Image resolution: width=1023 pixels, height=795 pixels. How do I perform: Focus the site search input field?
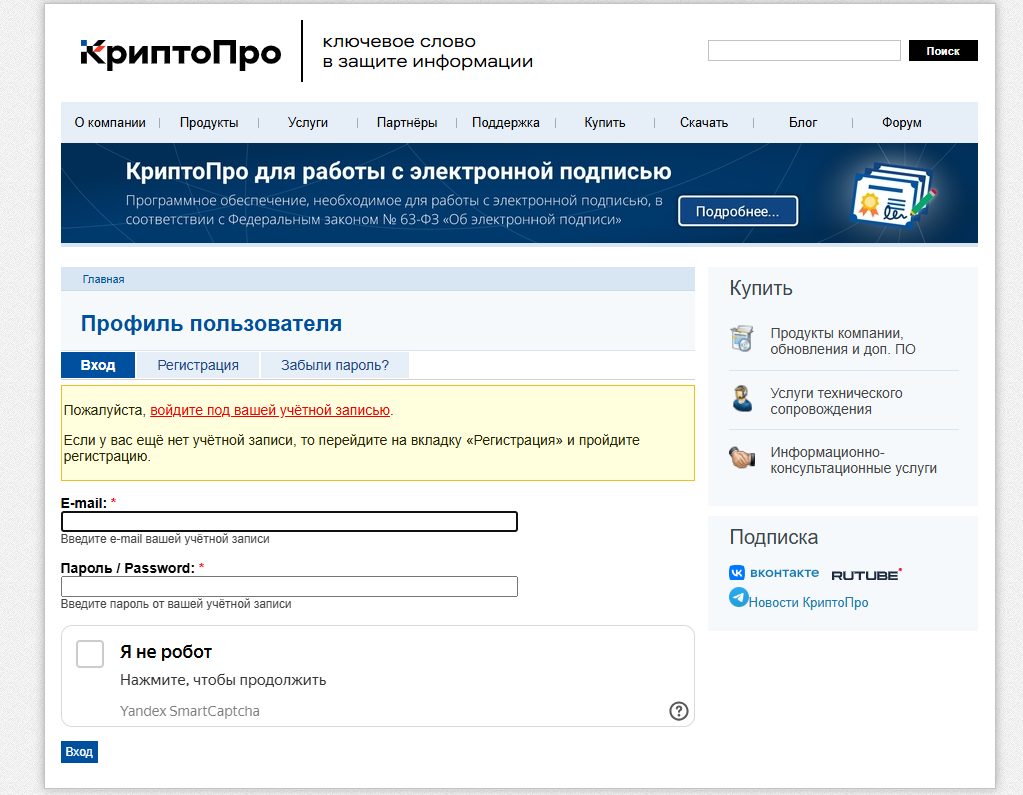804,51
